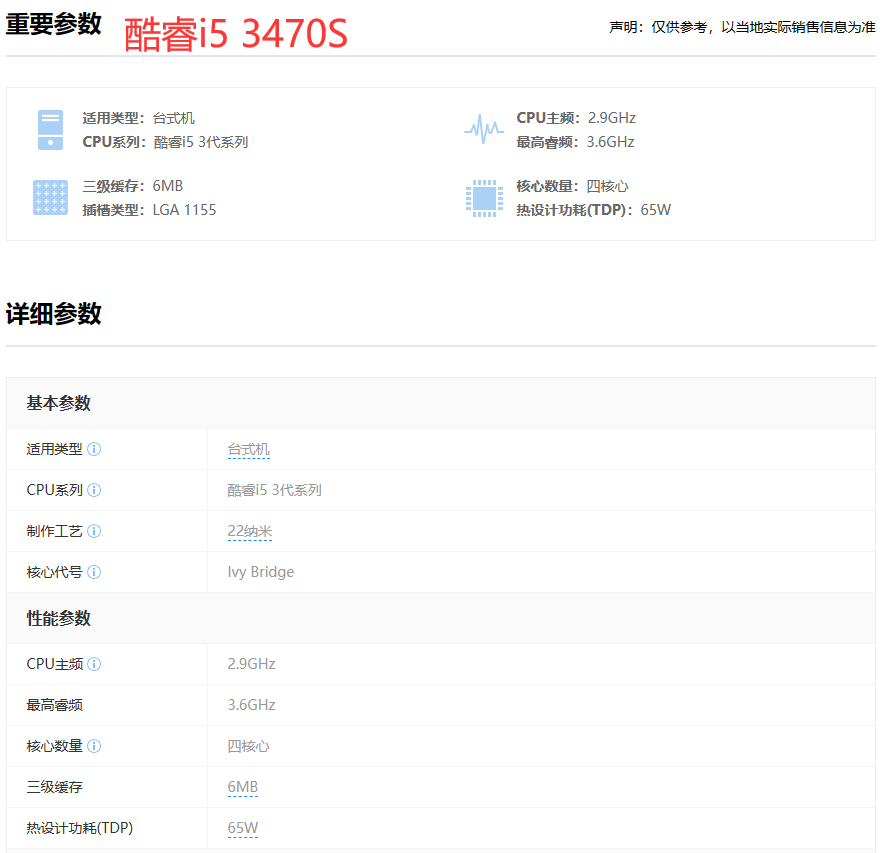Select the 3.6GHz value in the table

pos(251,705)
